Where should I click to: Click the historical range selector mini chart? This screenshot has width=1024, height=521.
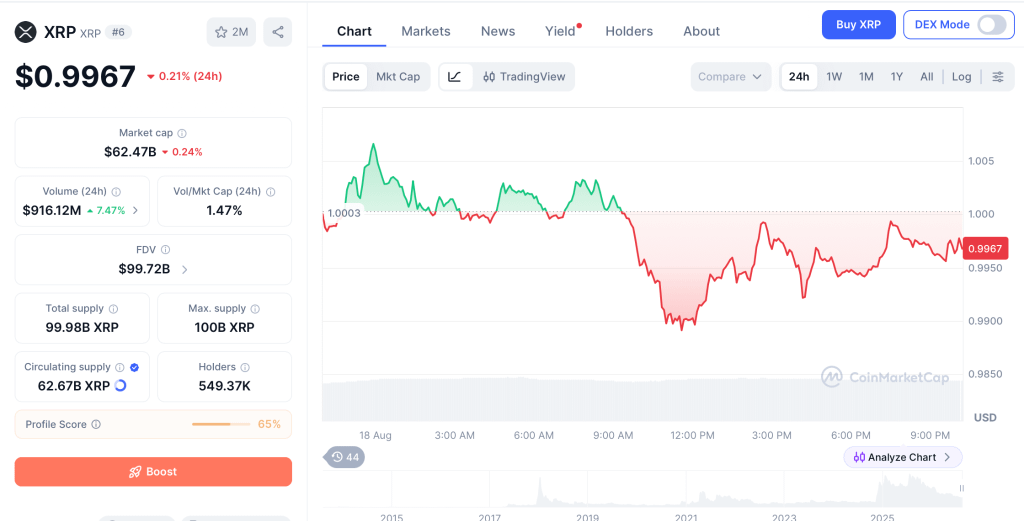(643, 490)
